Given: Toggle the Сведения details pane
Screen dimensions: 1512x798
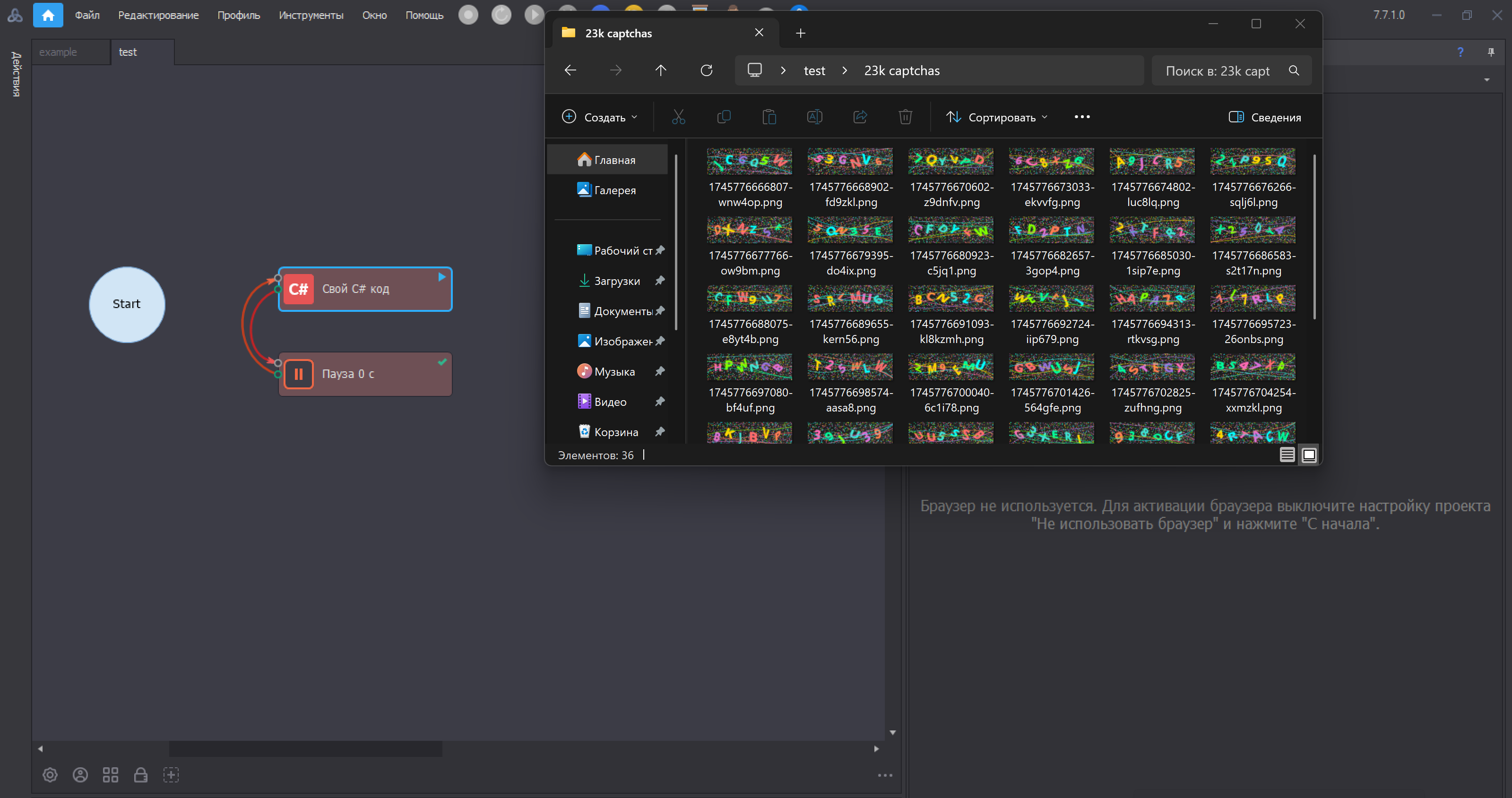Looking at the screenshot, I should (x=1264, y=117).
